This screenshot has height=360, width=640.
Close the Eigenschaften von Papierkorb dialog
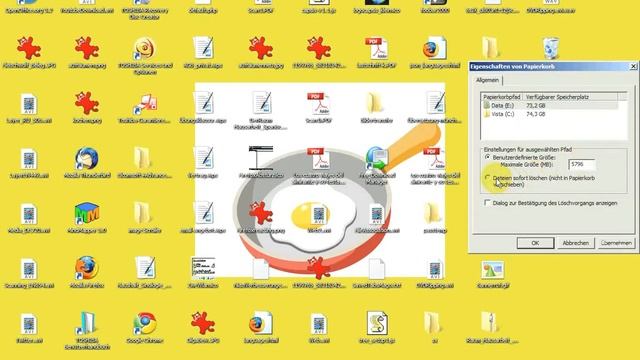(x=633, y=66)
